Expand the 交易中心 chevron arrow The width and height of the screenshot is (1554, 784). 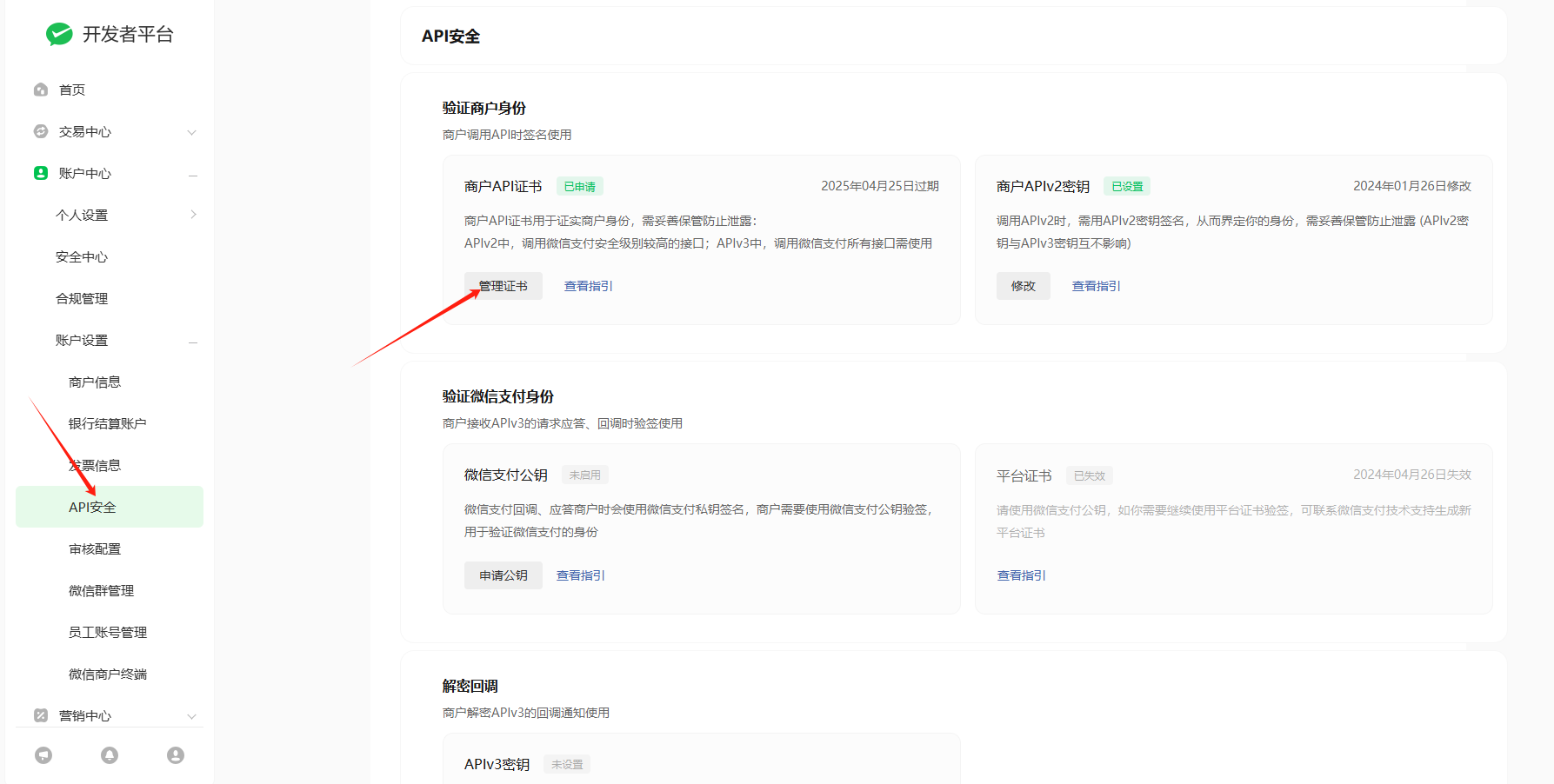(192, 132)
